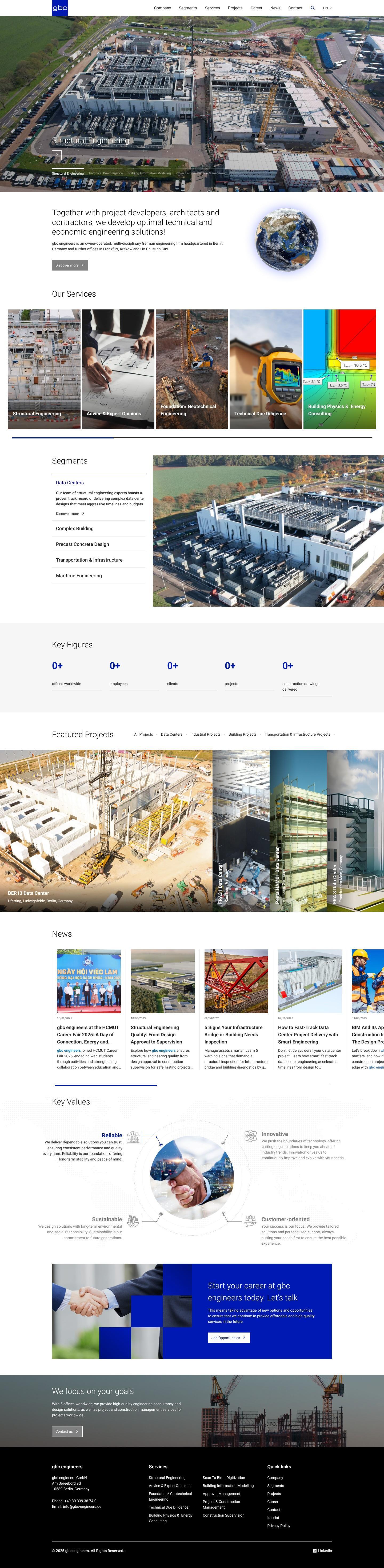
Task: Select the Data Centers project filter
Action: click(x=172, y=734)
